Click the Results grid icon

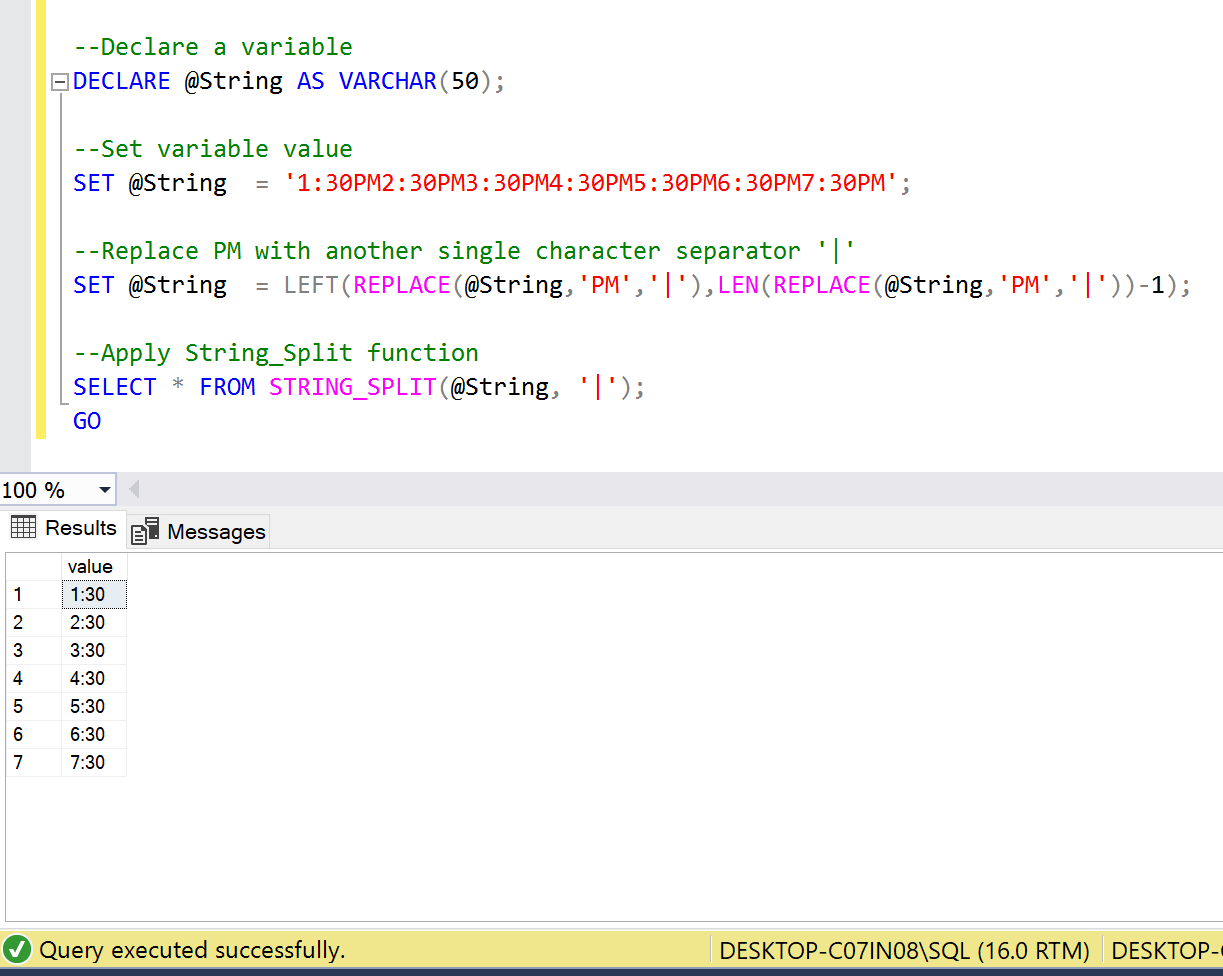(23, 527)
